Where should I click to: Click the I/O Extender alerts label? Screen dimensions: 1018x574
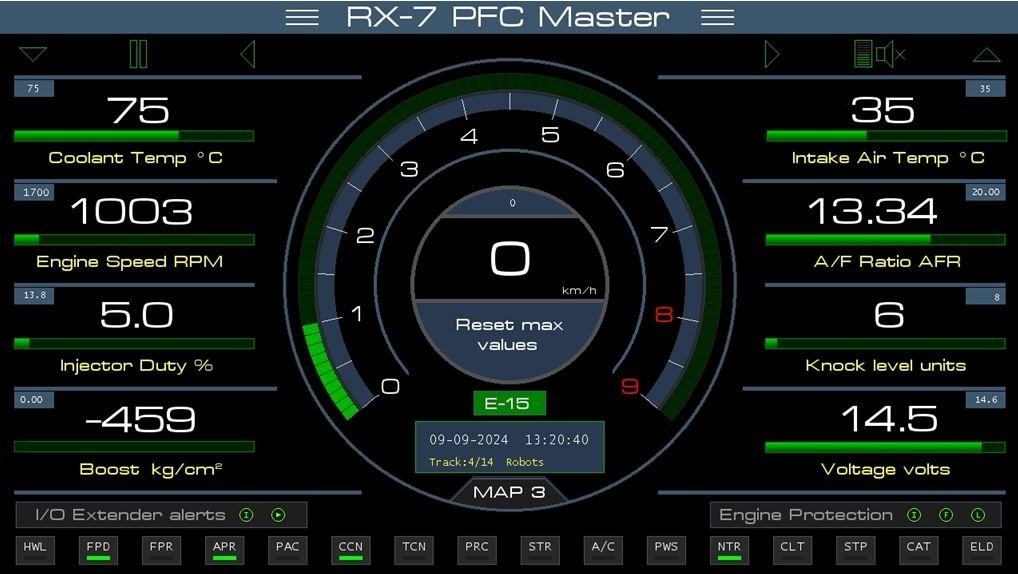pyautogui.click(x=130, y=515)
